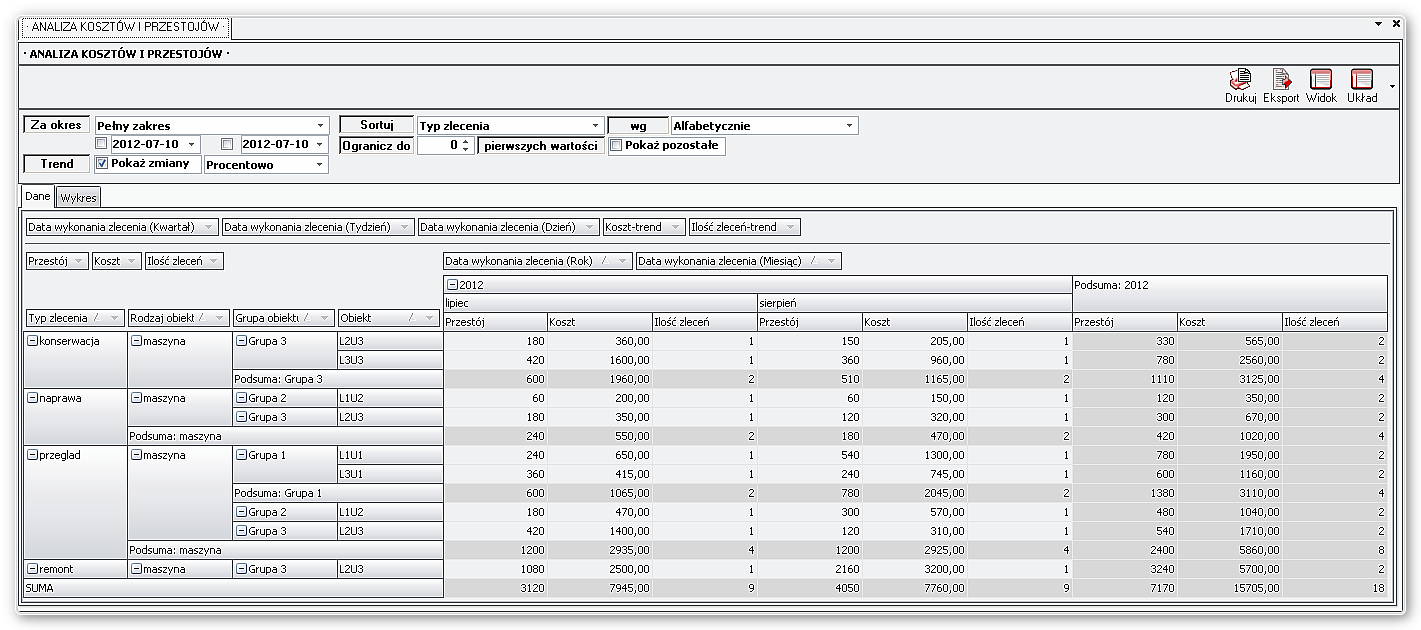The image size is (1421, 630).
Task: Open the first 2012-07-10 date picker
Action: click(x=192, y=144)
